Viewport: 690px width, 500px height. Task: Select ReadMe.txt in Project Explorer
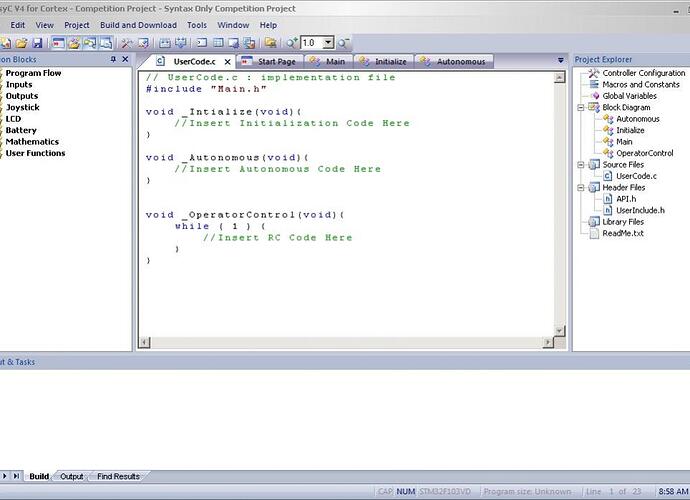pyautogui.click(x=623, y=233)
